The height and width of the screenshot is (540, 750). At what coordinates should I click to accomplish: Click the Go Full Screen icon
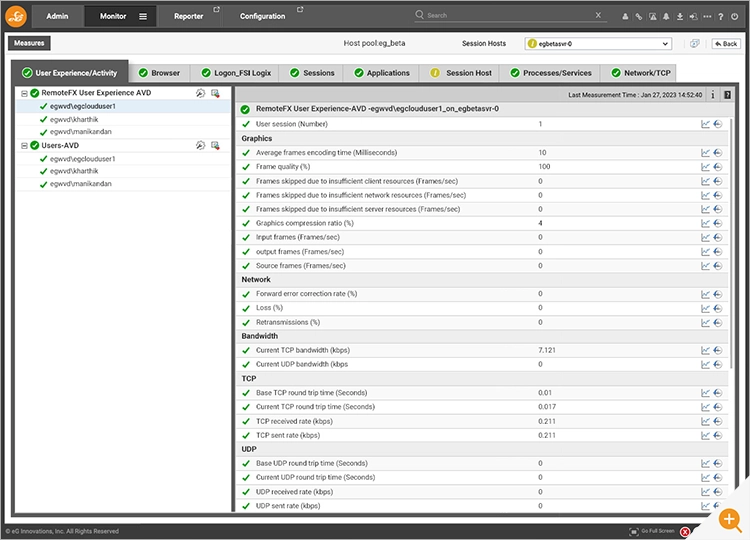[634, 531]
